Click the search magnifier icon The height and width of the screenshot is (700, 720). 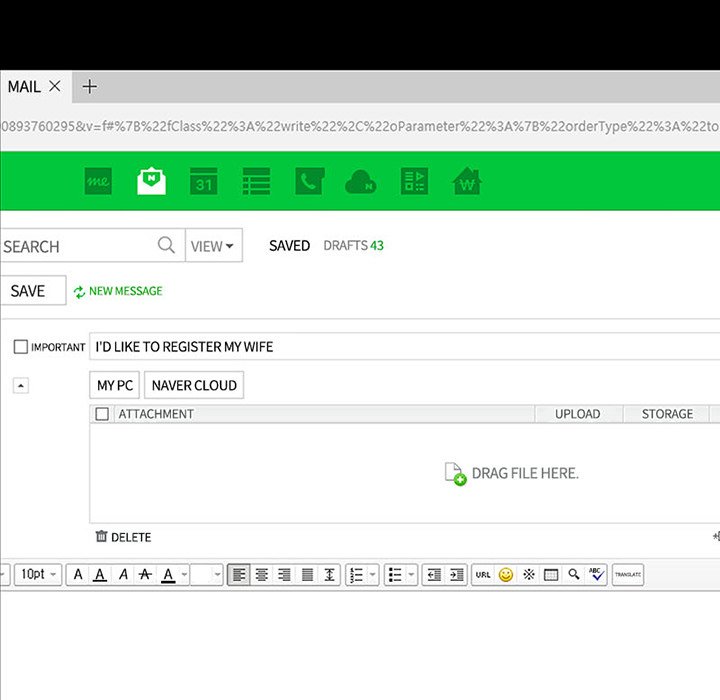[166, 245]
